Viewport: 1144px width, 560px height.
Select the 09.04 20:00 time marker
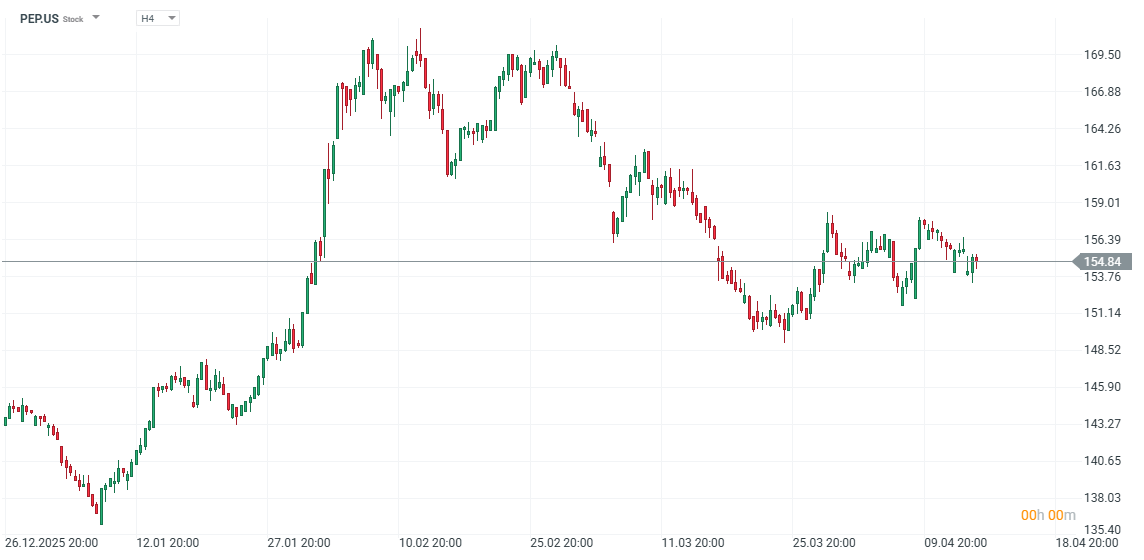click(955, 543)
